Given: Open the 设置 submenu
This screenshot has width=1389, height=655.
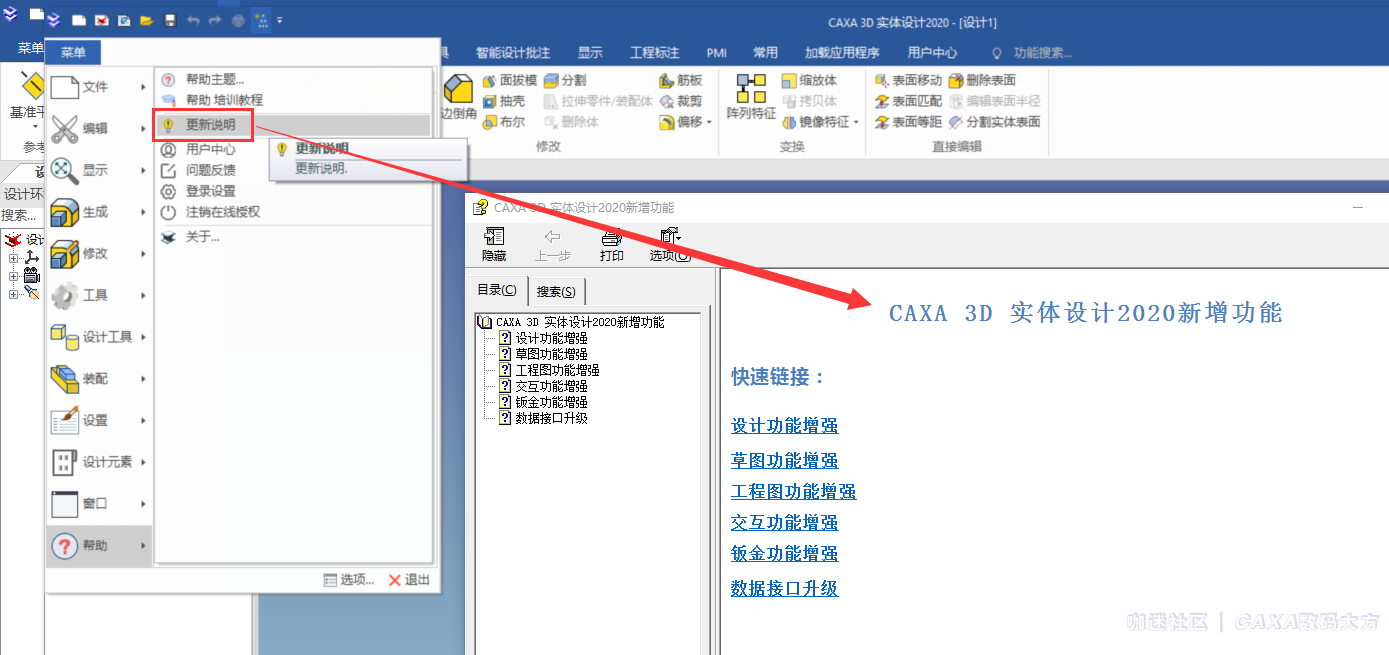Looking at the screenshot, I should [x=99, y=421].
